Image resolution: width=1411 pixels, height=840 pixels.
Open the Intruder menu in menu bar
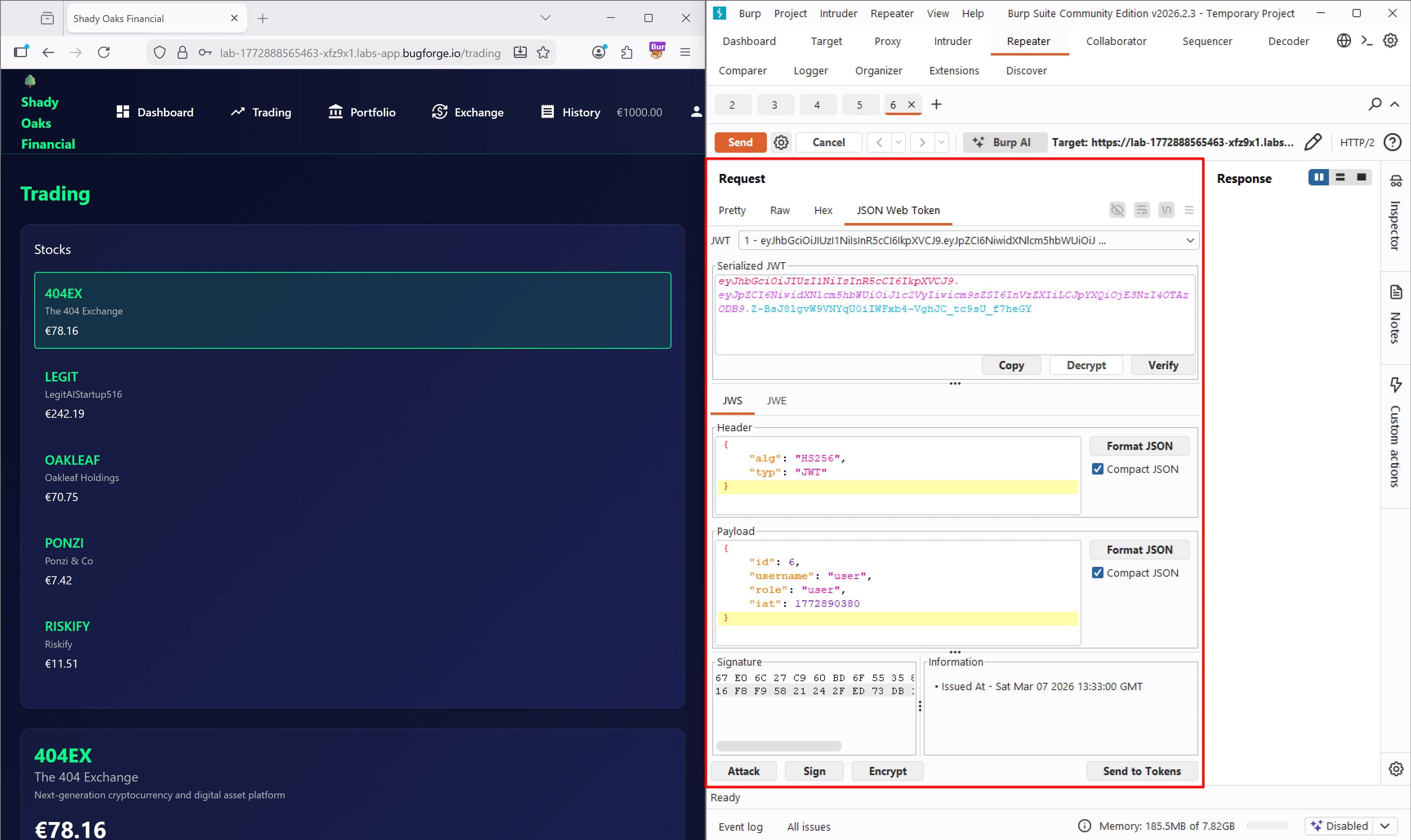pos(838,13)
